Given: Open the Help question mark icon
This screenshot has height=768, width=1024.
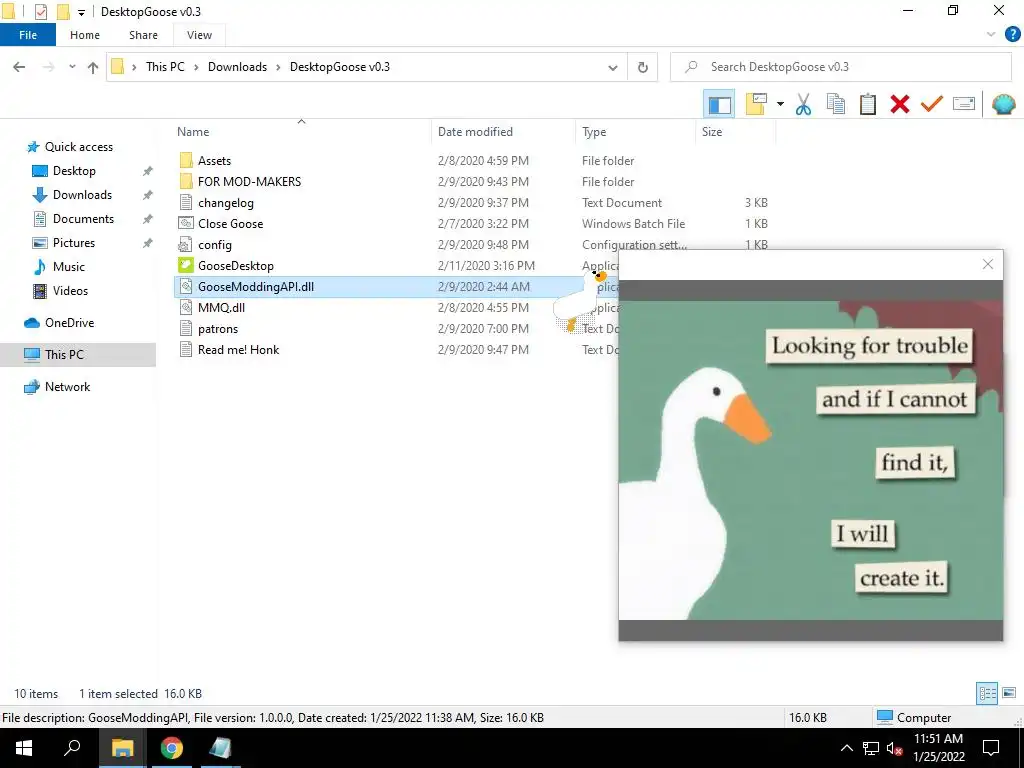Looking at the screenshot, I should tap(1012, 35).
